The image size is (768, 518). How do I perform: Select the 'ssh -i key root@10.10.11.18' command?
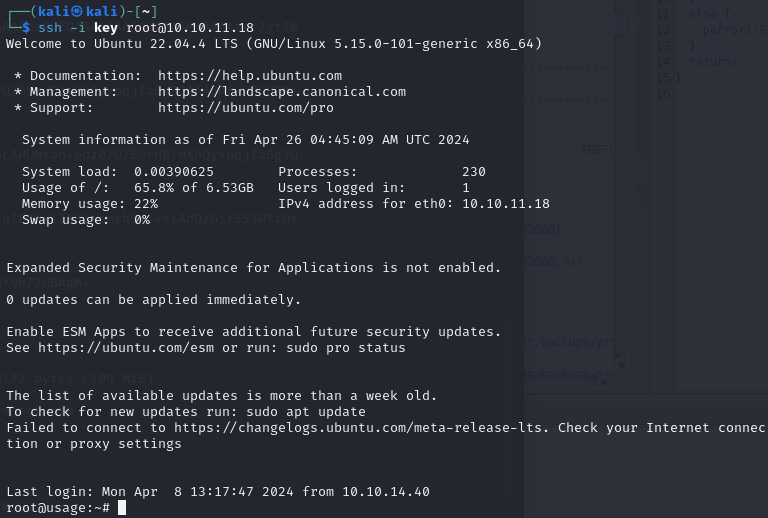146,28
